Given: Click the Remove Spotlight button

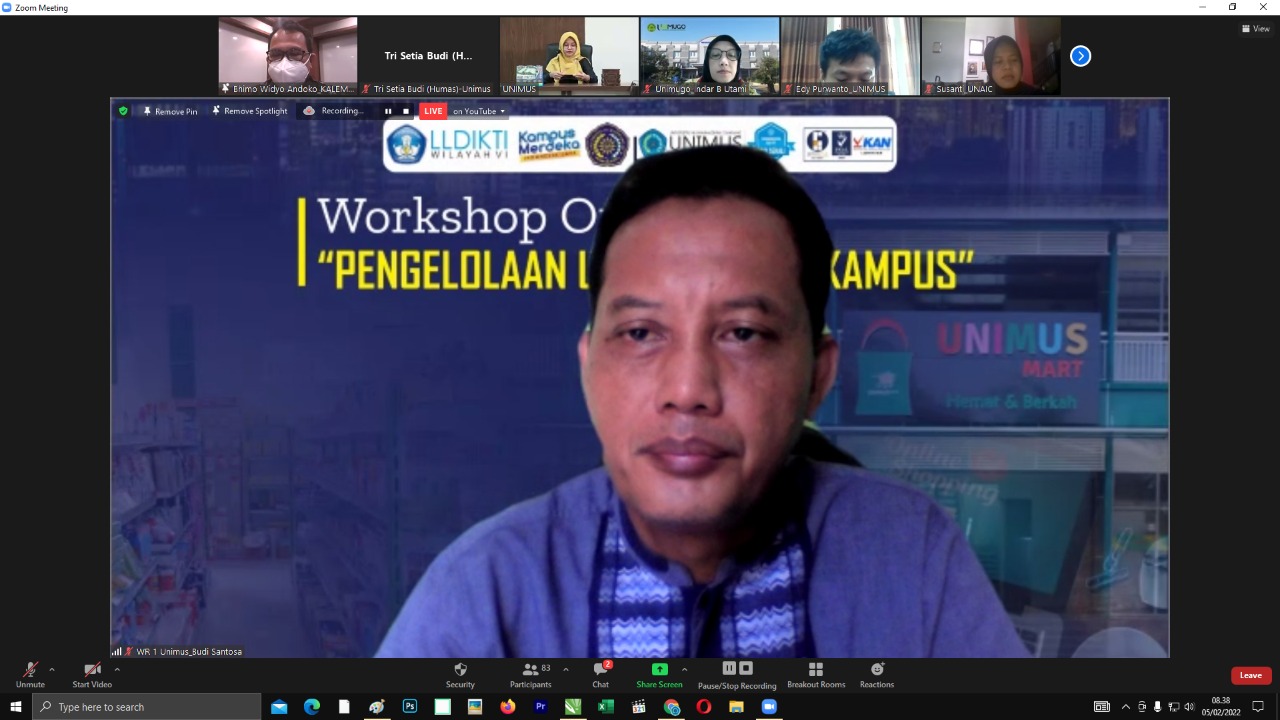Looking at the screenshot, I should tap(249, 111).
